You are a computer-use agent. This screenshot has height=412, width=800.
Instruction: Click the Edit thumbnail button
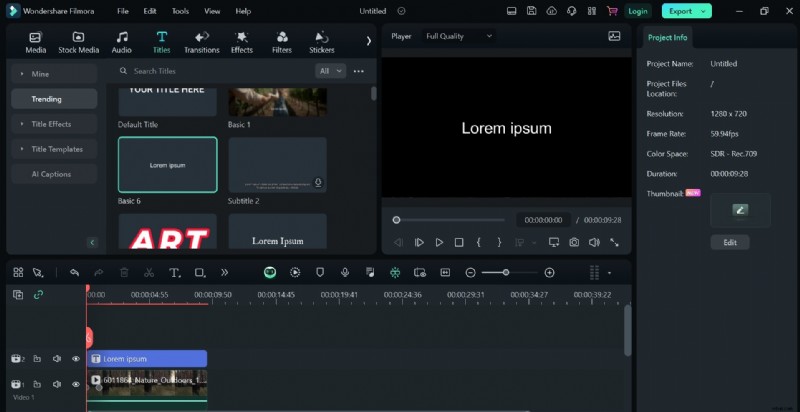click(730, 242)
